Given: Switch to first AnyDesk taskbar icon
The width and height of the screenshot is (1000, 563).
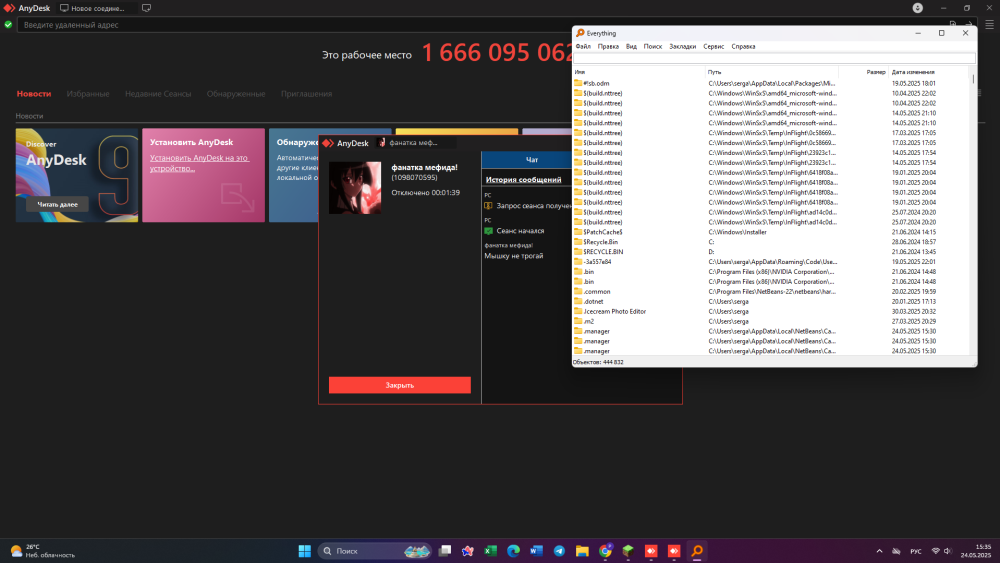Looking at the screenshot, I should pos(651,551).
